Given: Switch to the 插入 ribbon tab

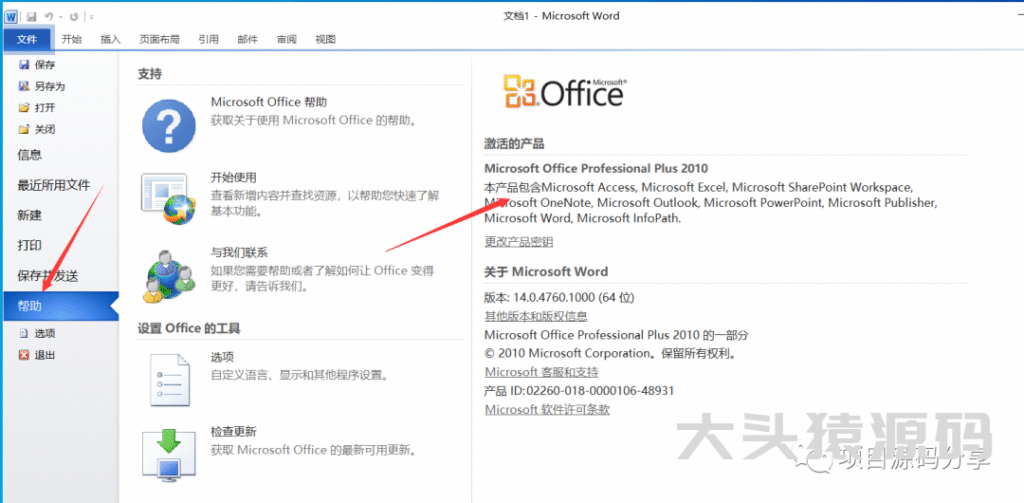Looking at the screenshot, I should click(110, 39).
